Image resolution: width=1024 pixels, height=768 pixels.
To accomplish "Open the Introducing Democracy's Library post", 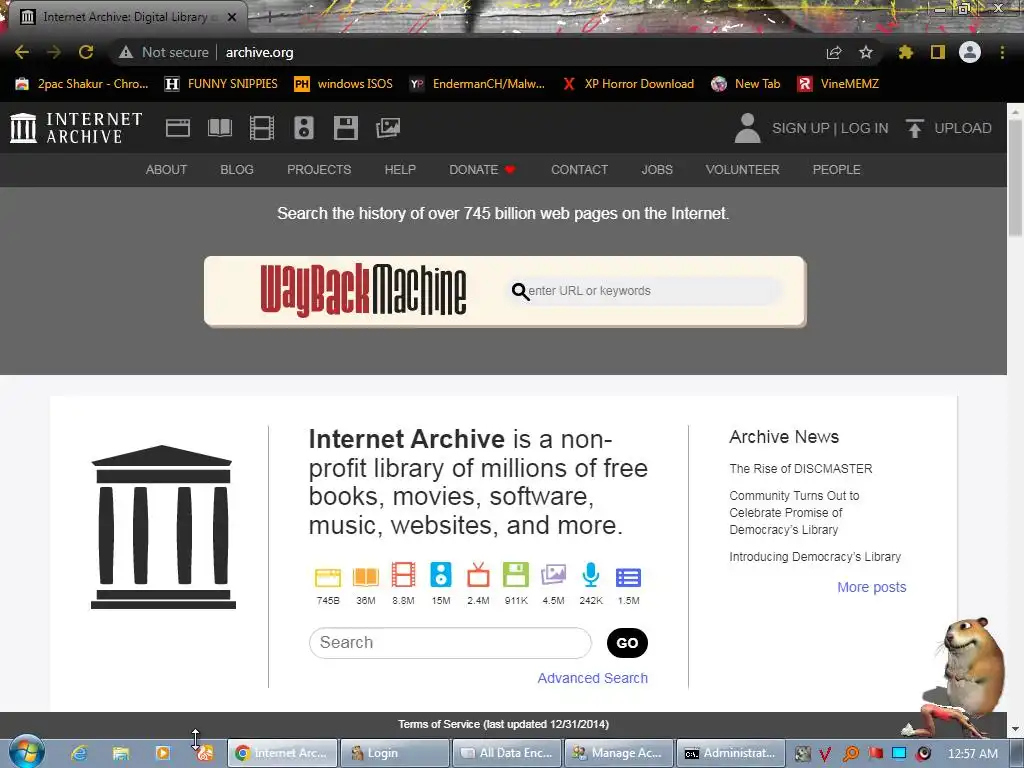I will click(815, 557).
